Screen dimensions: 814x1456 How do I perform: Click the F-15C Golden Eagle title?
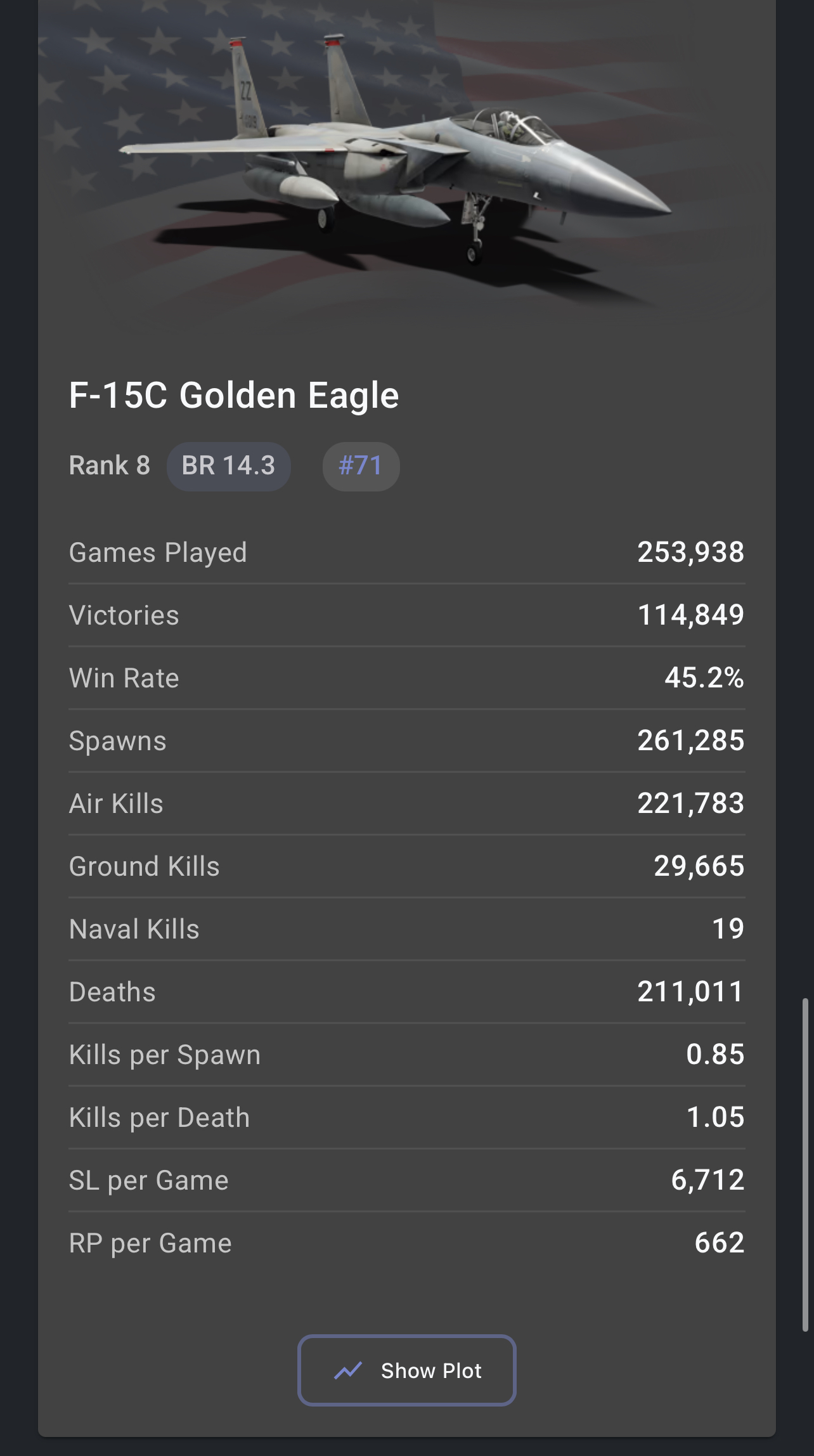click(x=234, y=395)
